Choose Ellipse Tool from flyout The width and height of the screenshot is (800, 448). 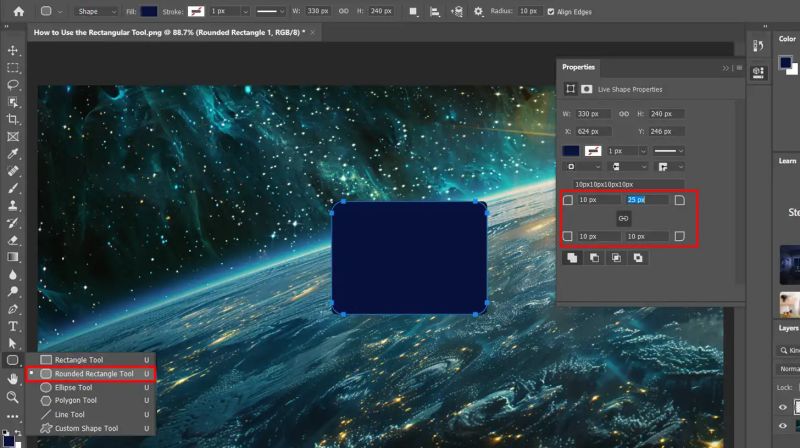91,387
